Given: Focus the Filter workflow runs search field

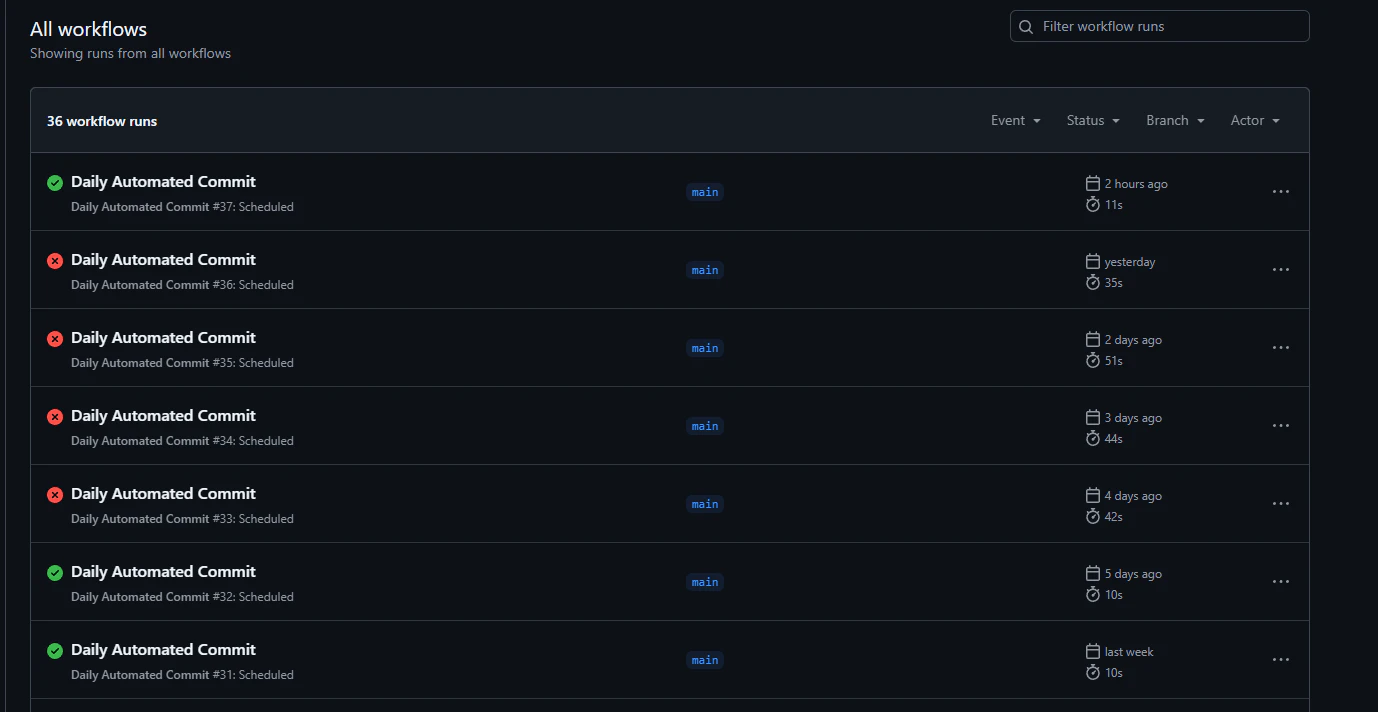Looking at the screenshot, I should coord(1160,26).
